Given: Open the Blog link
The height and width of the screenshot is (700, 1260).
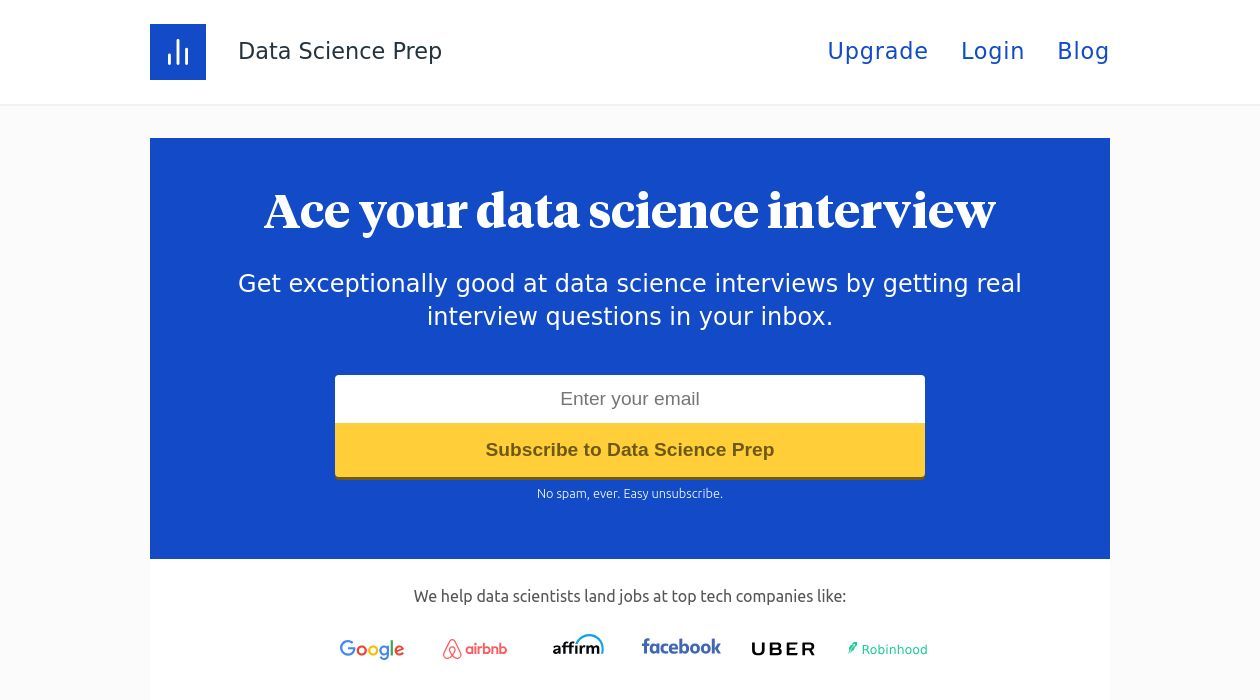Looking at the screenshot, I should tap(1083, 51).
